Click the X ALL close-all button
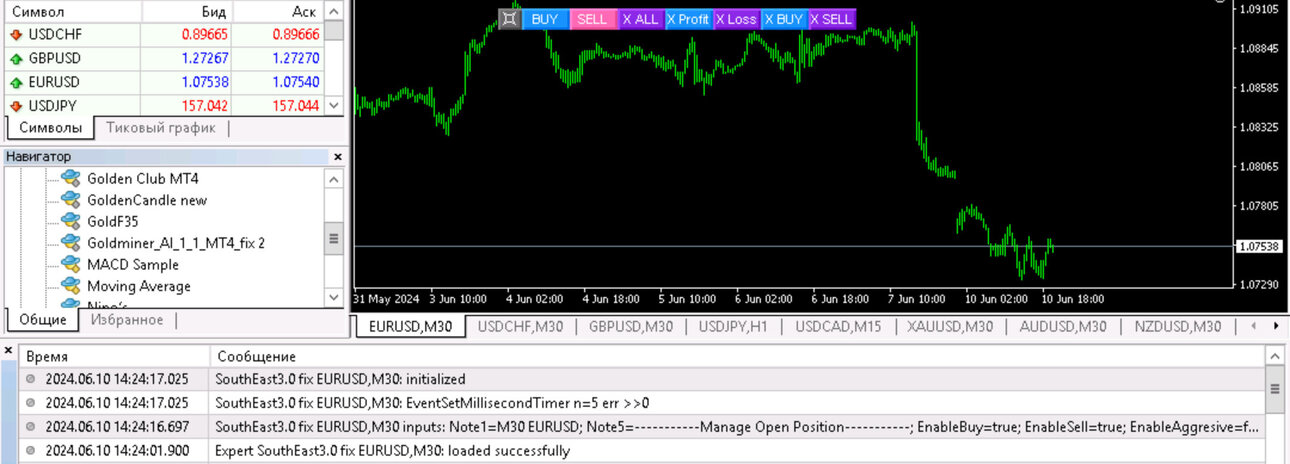The image size is (1290, 464). pos(641,19)
